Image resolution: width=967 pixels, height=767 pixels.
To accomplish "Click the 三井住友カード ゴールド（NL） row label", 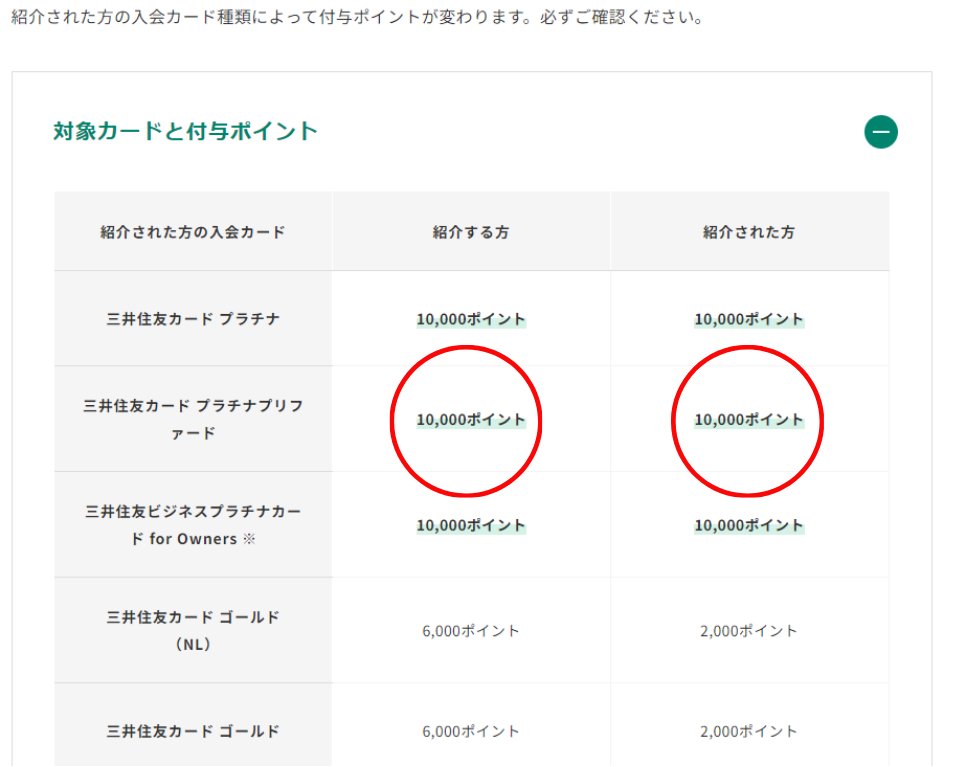I will [193, 631].
